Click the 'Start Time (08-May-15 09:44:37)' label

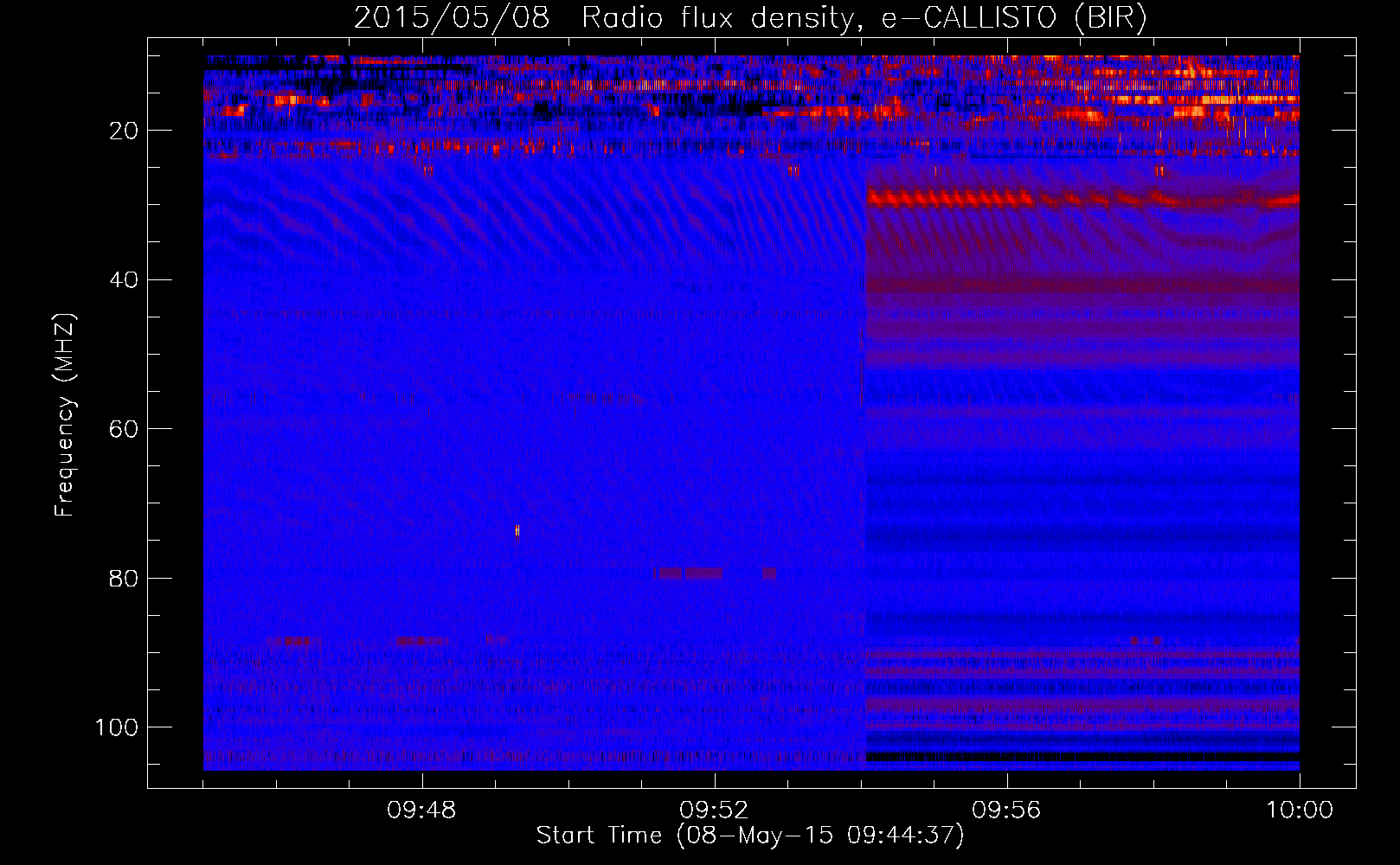click(x=749, y=836)
